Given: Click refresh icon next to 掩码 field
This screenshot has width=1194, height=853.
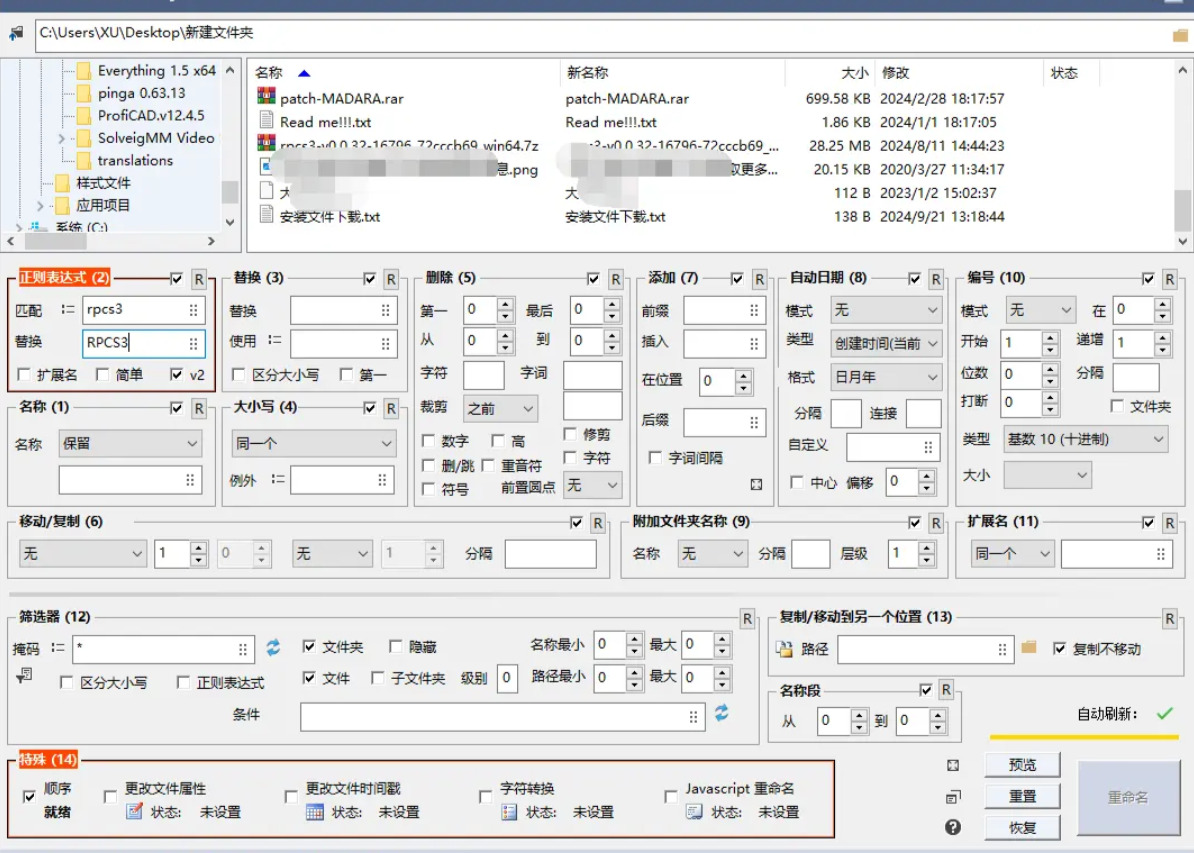Looking at the screenshot, I should tap(273, 648).
